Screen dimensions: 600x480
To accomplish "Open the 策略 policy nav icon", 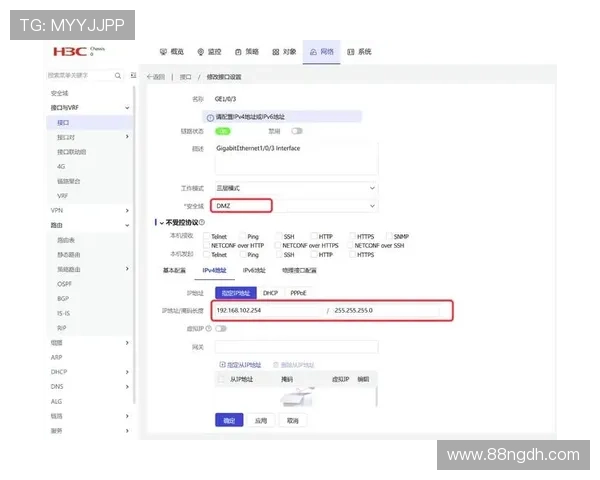I will 239,51.
